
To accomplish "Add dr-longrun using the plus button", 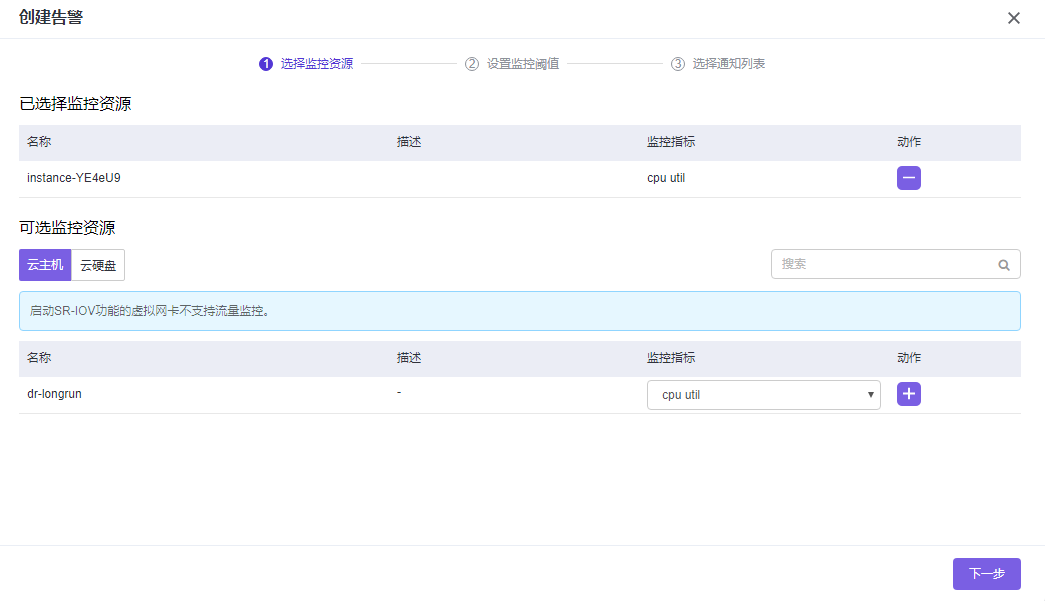I will click(908, 394).
